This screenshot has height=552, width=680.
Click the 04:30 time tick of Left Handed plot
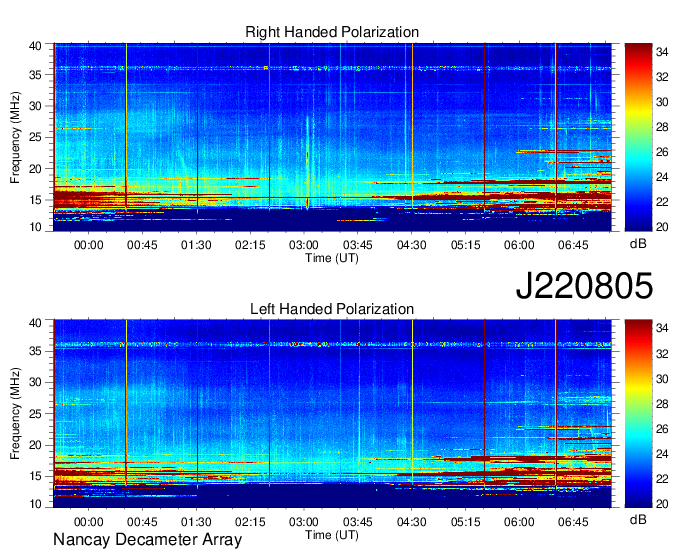(x=412, y=522)
